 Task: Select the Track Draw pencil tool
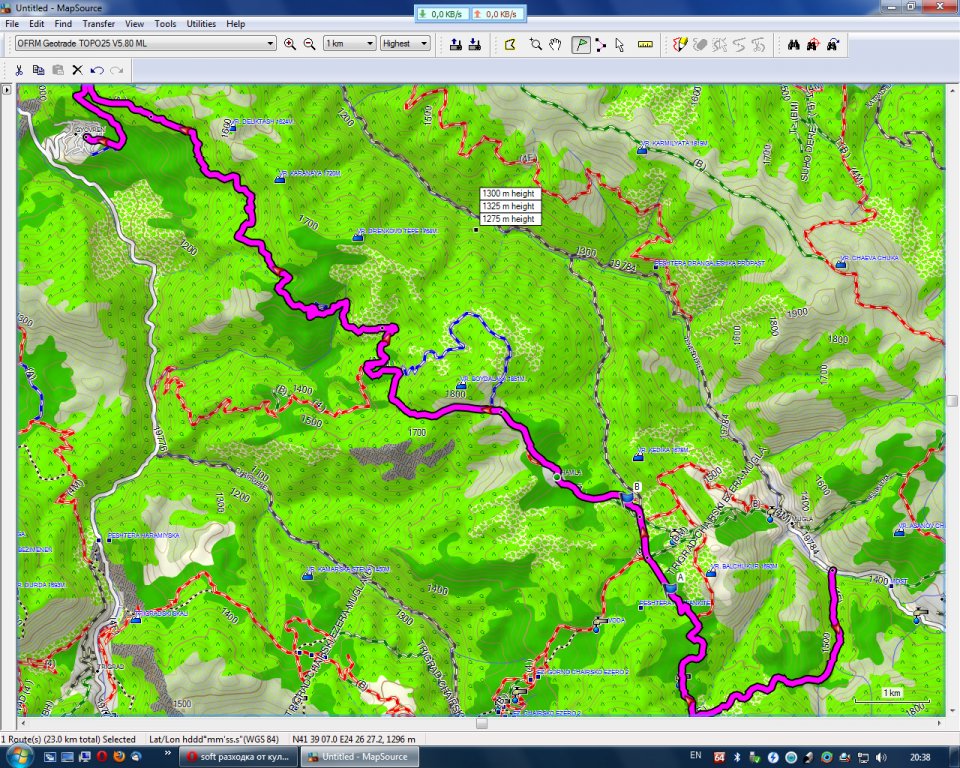point(680,44)
